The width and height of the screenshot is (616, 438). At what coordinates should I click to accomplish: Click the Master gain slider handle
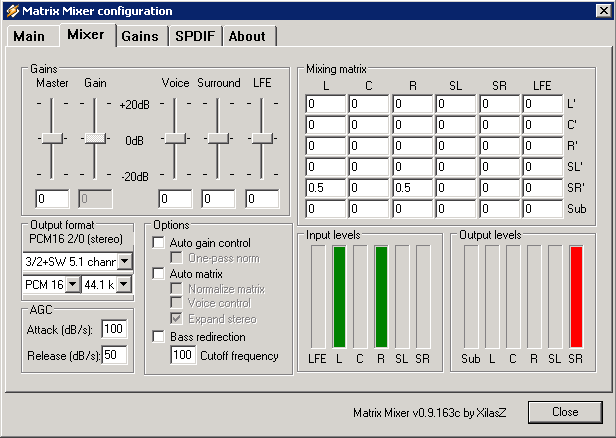tap(52, 138)
